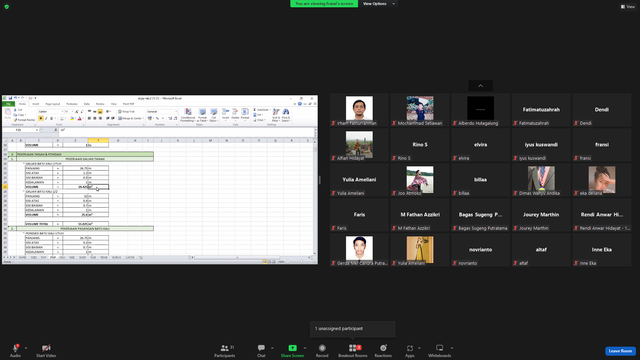Open the Formulas ribbon tab
Screen dimensions: 640x360
tap(72, 104)
